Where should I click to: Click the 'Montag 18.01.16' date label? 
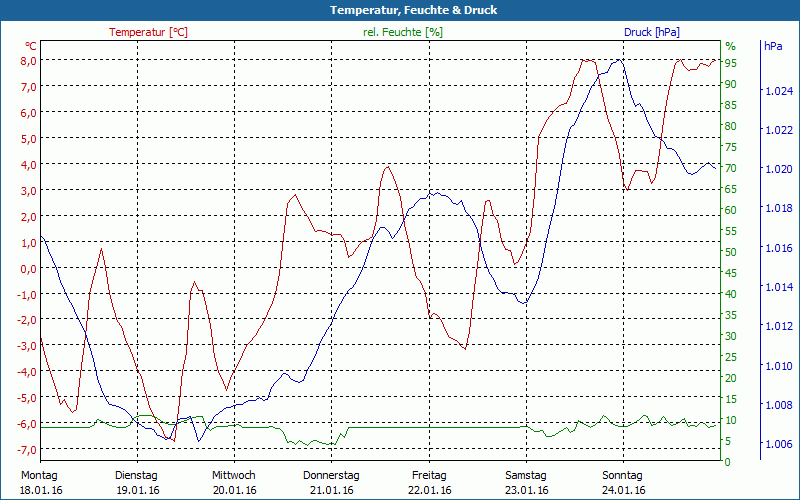38,482
